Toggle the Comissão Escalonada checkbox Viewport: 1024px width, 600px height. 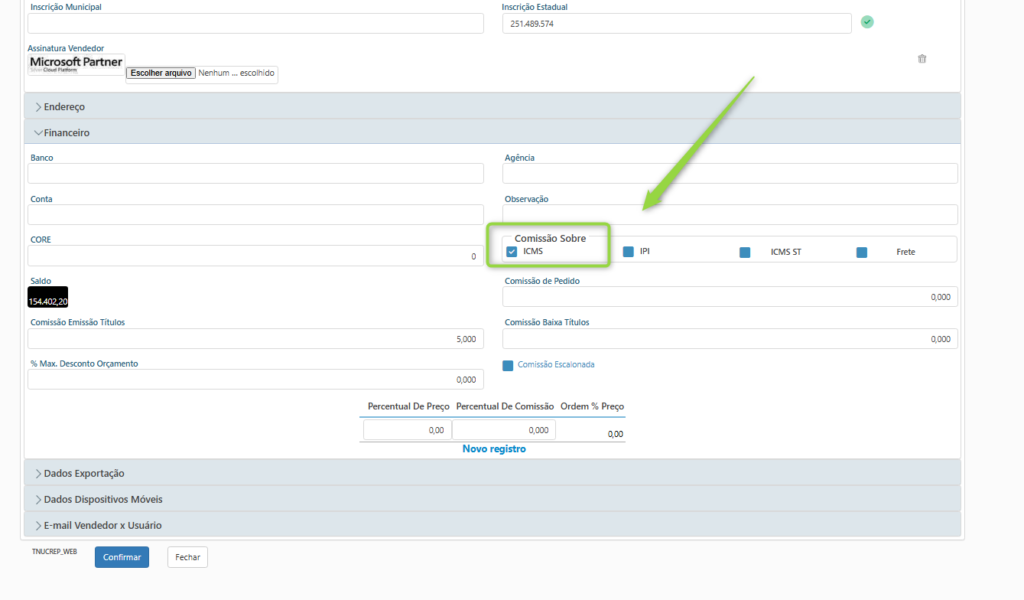(508, 365)
